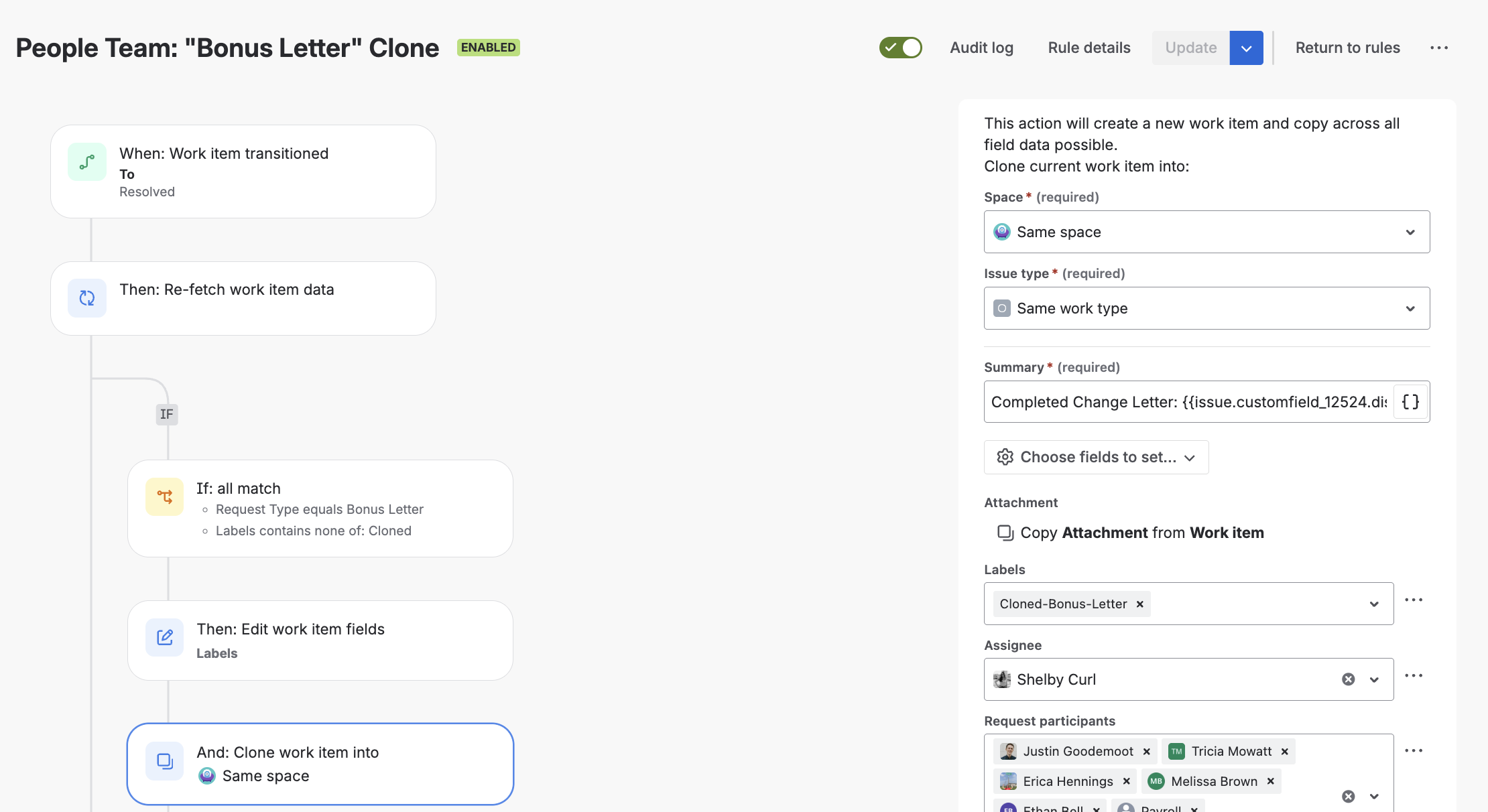Screen dimensions: 1488x812
Task: Open the more actions menu in header
Action: pos(1439,48)
